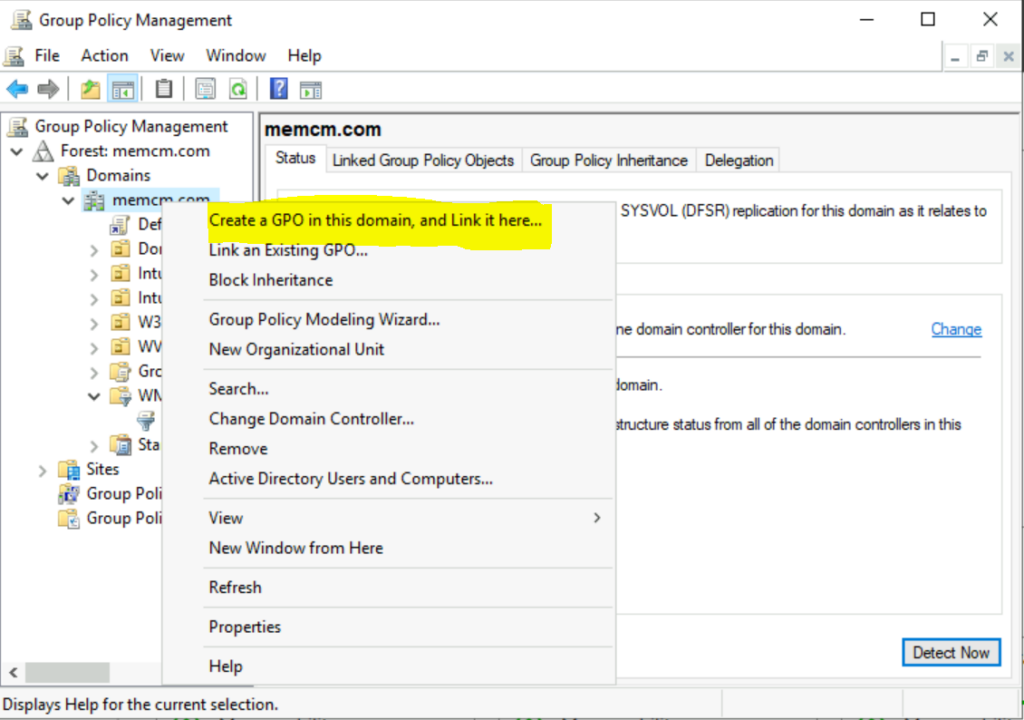The image size is (1024, 720).
Task: Choose Remove in the context menu
Action: (x=238, y=449)
